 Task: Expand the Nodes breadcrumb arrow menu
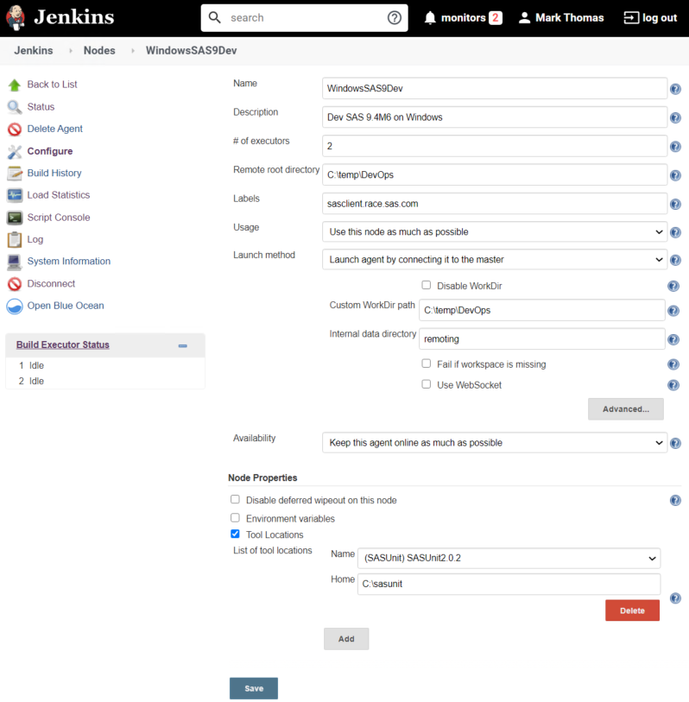(133, 51)
